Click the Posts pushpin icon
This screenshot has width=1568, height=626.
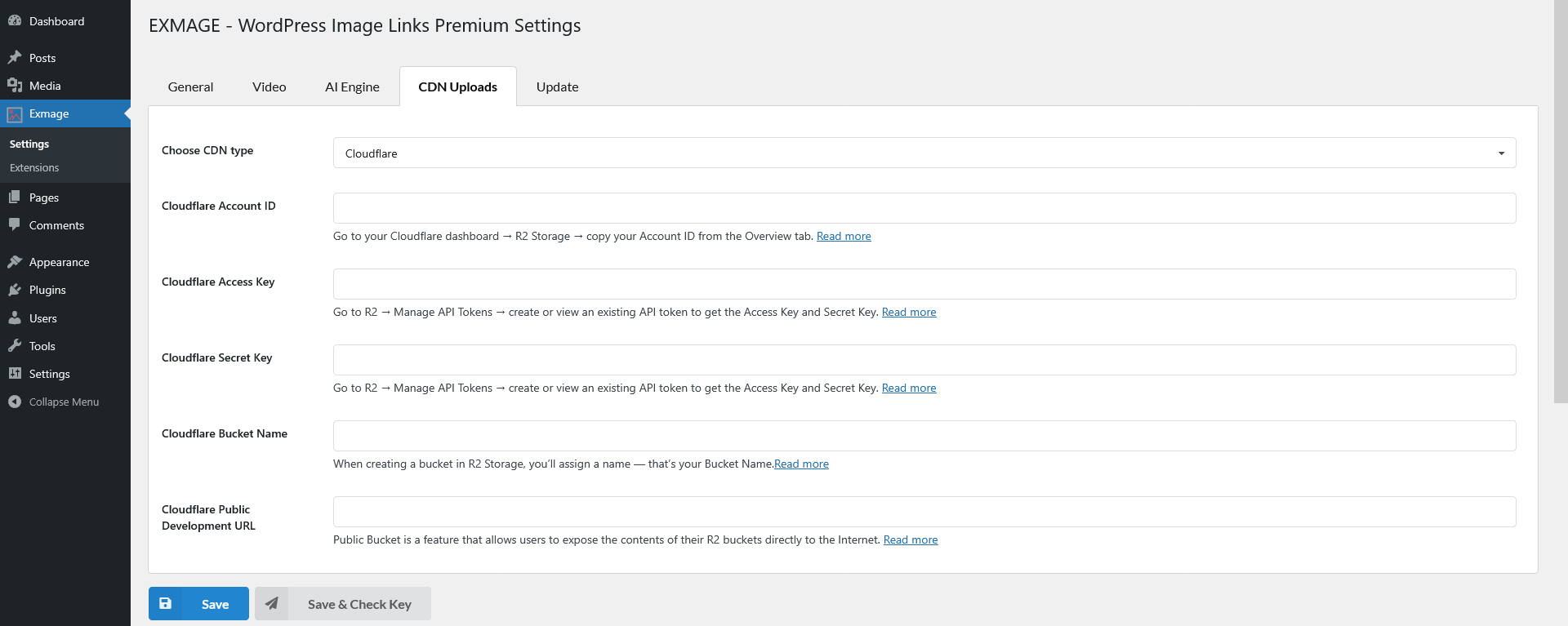[x=15, y=58]
